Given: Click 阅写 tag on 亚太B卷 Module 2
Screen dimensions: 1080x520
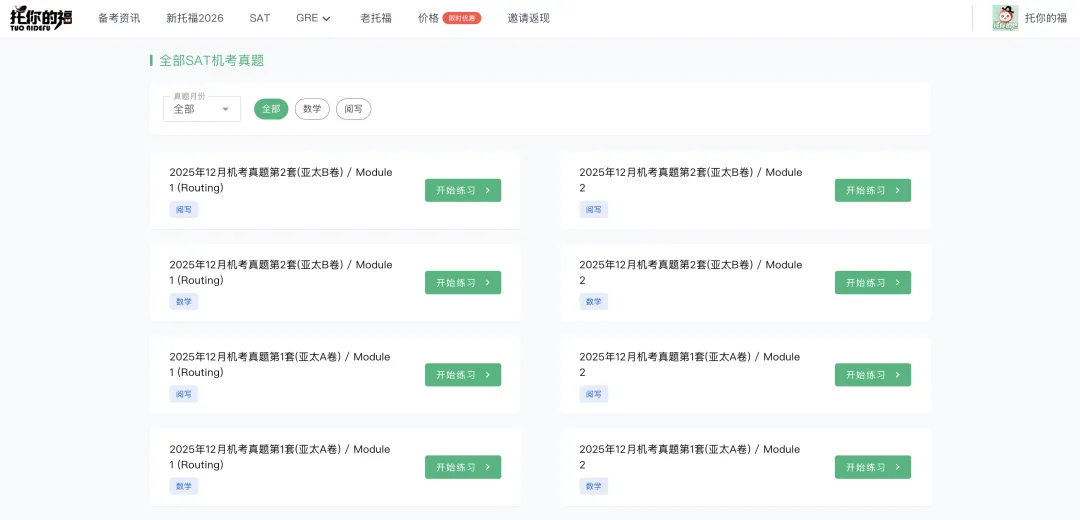Looking at the screenshot, I should pos(594,209).
